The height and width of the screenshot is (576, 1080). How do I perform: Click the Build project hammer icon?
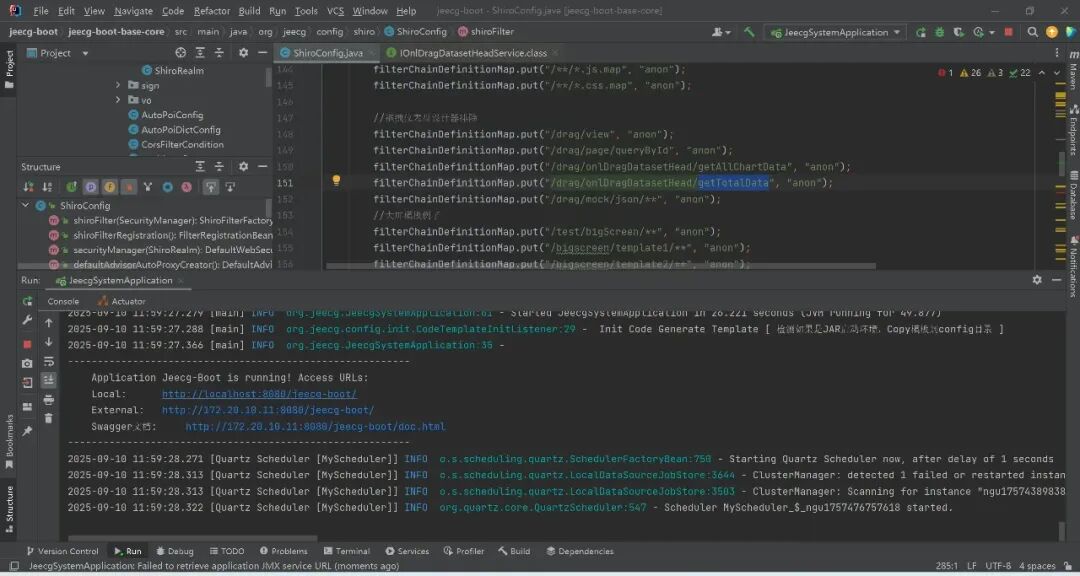coord(749,32)
